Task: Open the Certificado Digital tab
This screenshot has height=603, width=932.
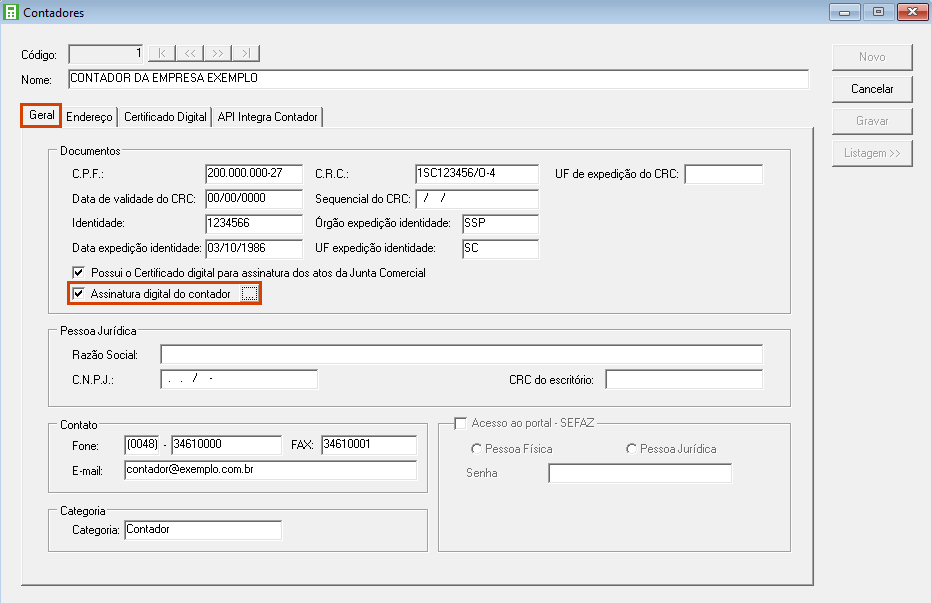Action: [165, 117]
